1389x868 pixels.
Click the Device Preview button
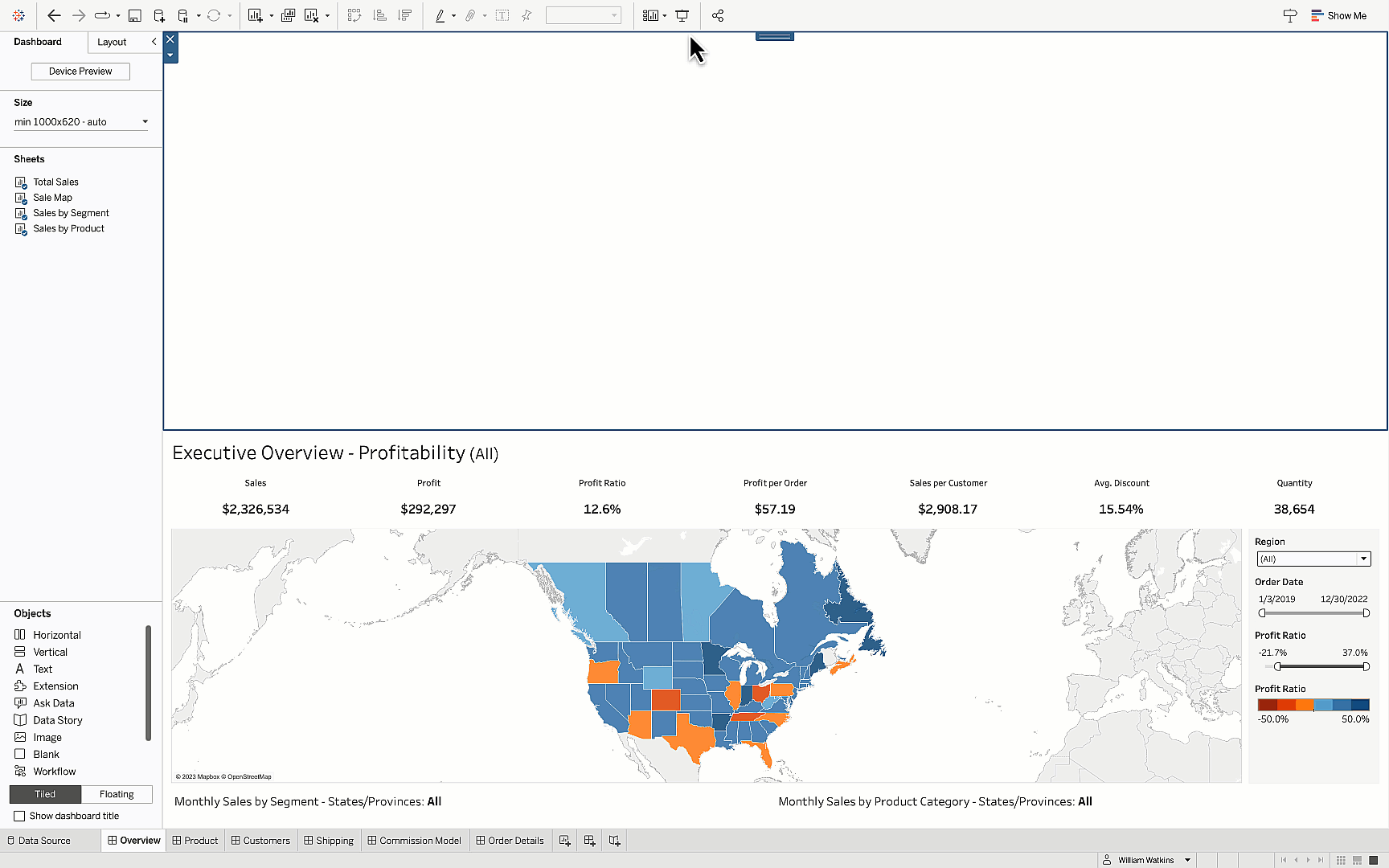pos(80,71)
